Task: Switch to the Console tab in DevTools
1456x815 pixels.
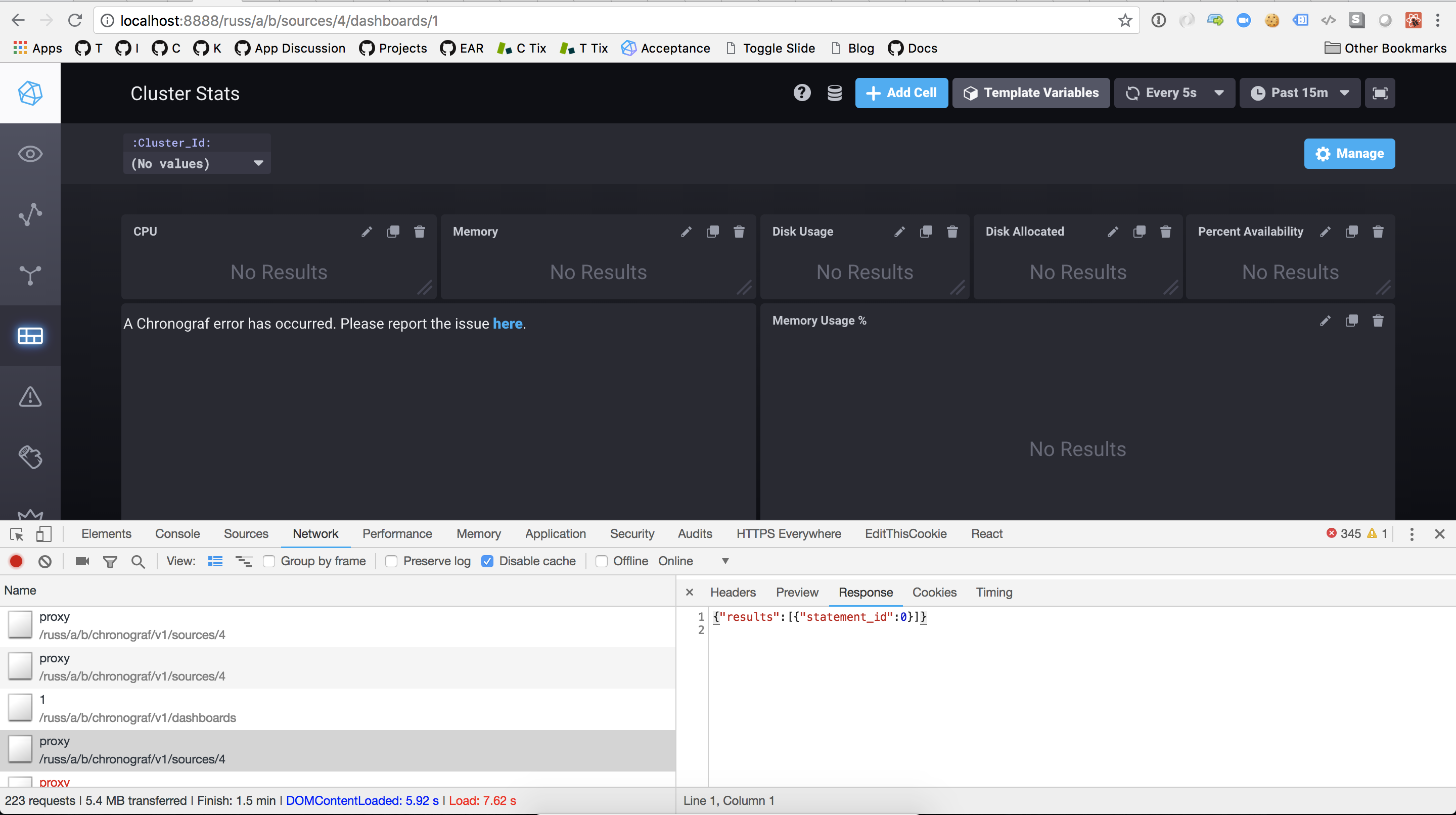Action: (x=177, y=533)
